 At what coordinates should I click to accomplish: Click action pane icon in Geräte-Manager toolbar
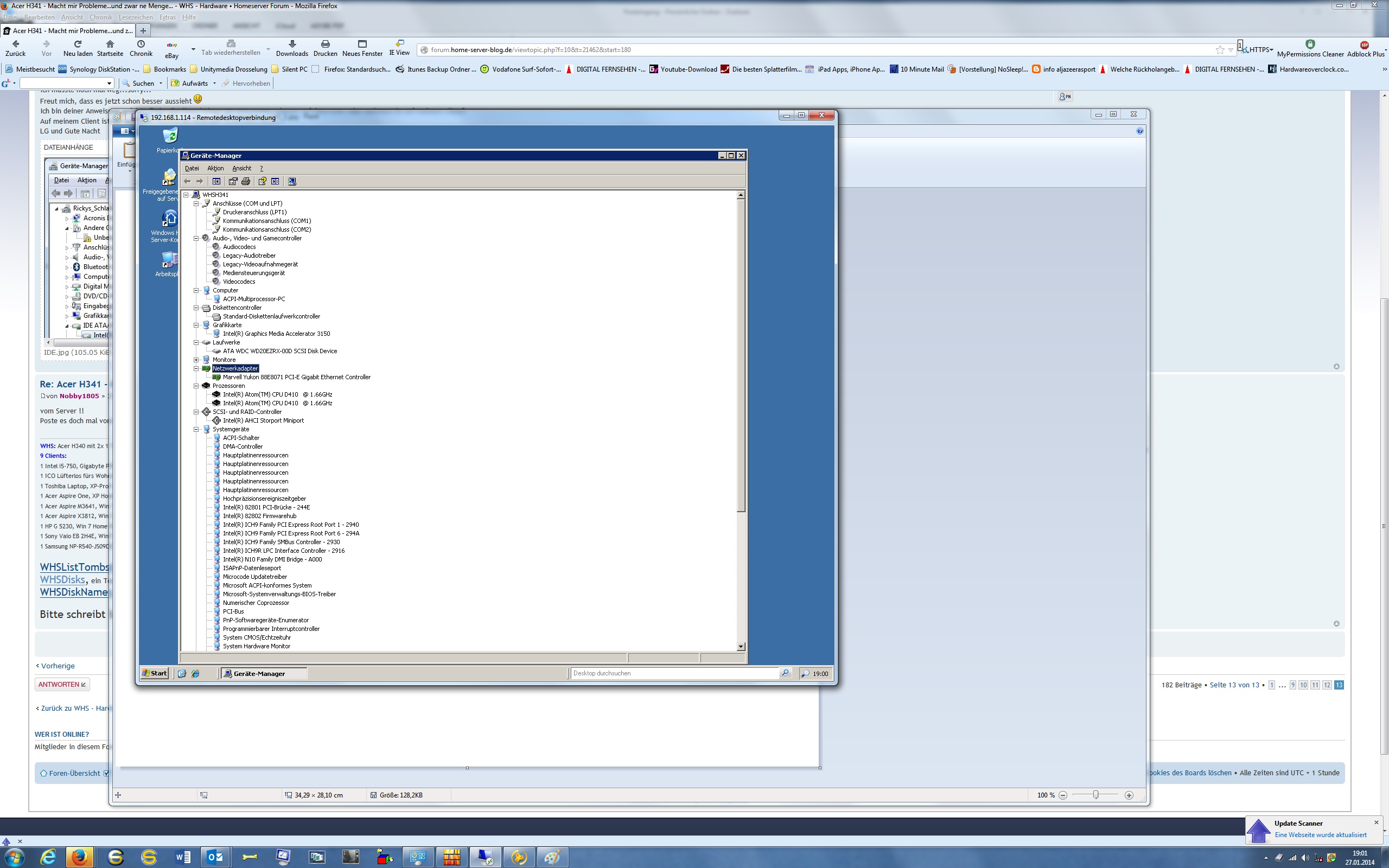(x=275, y=181)
